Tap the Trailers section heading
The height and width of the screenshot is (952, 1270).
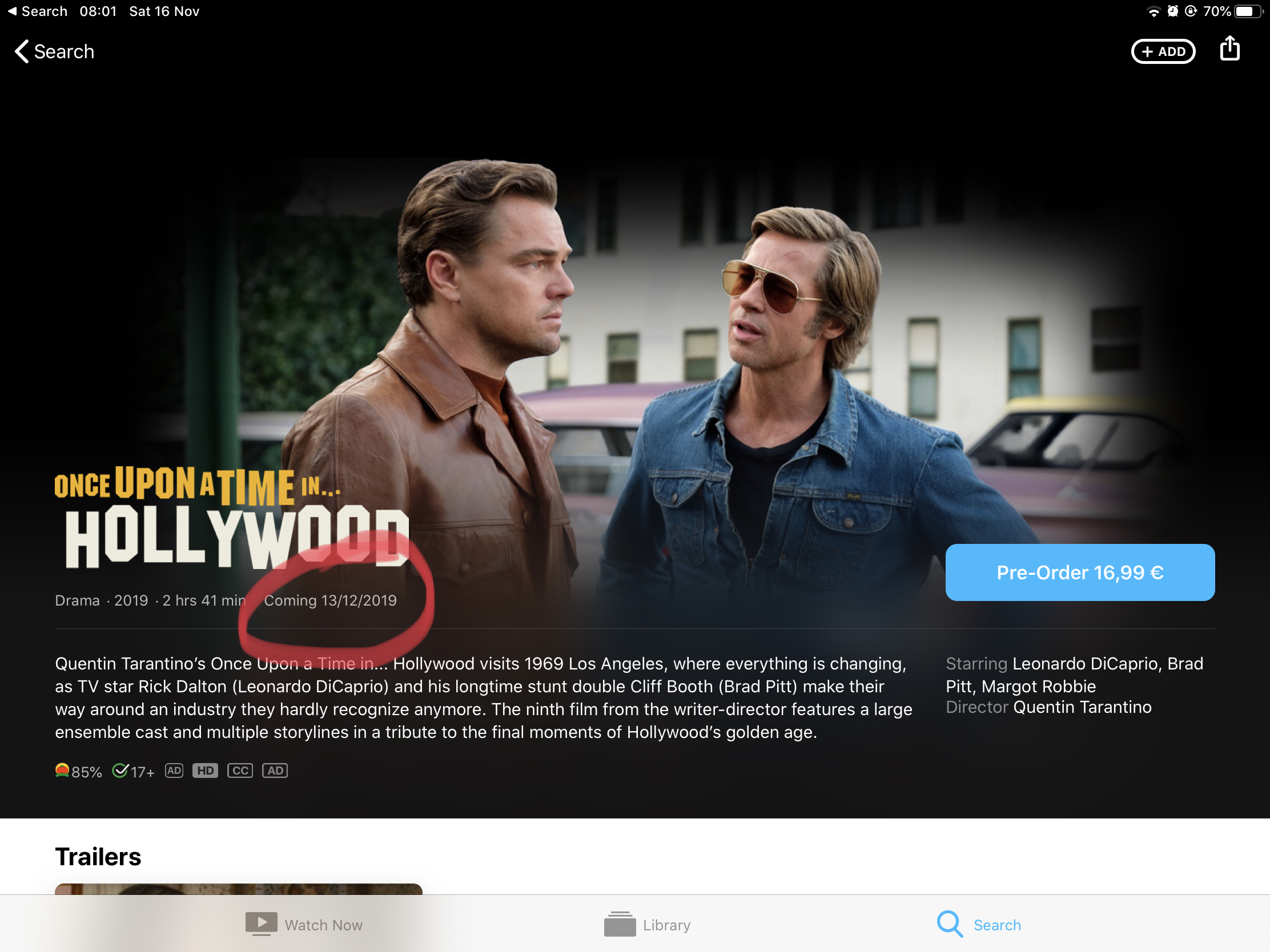(x=98, y=856)
